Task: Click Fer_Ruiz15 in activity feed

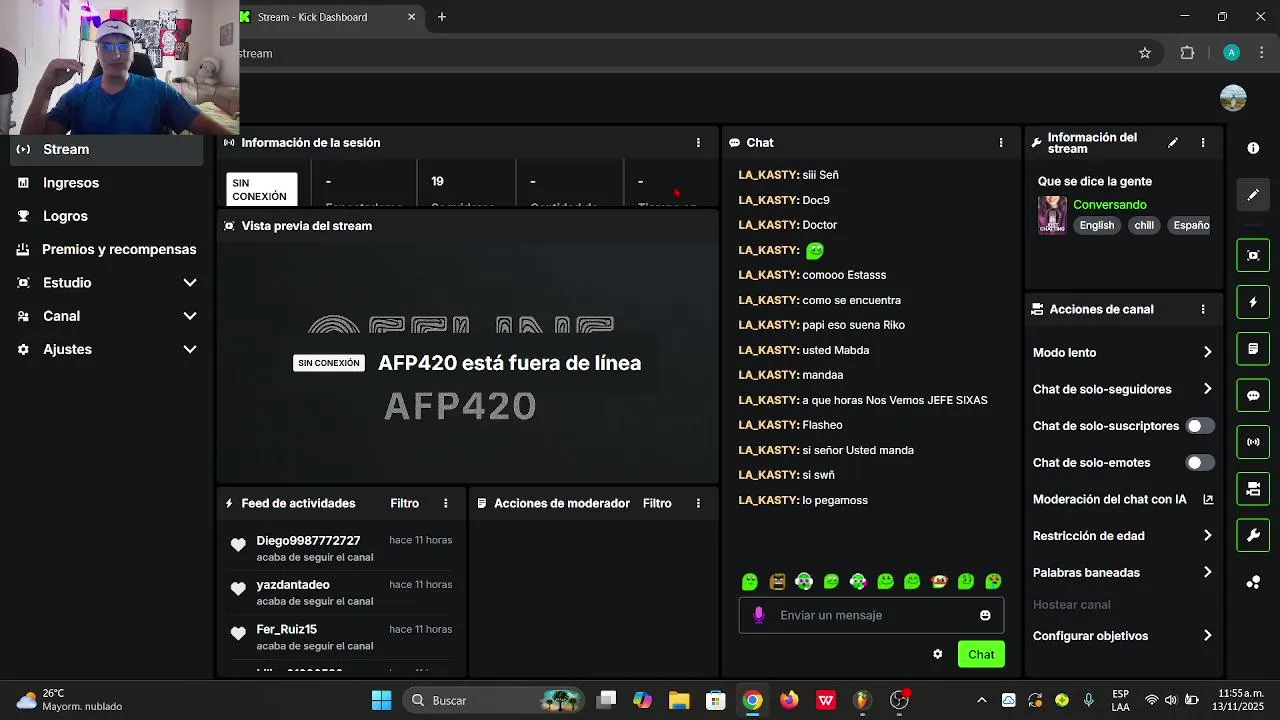Action: click(x=286, y=630)
